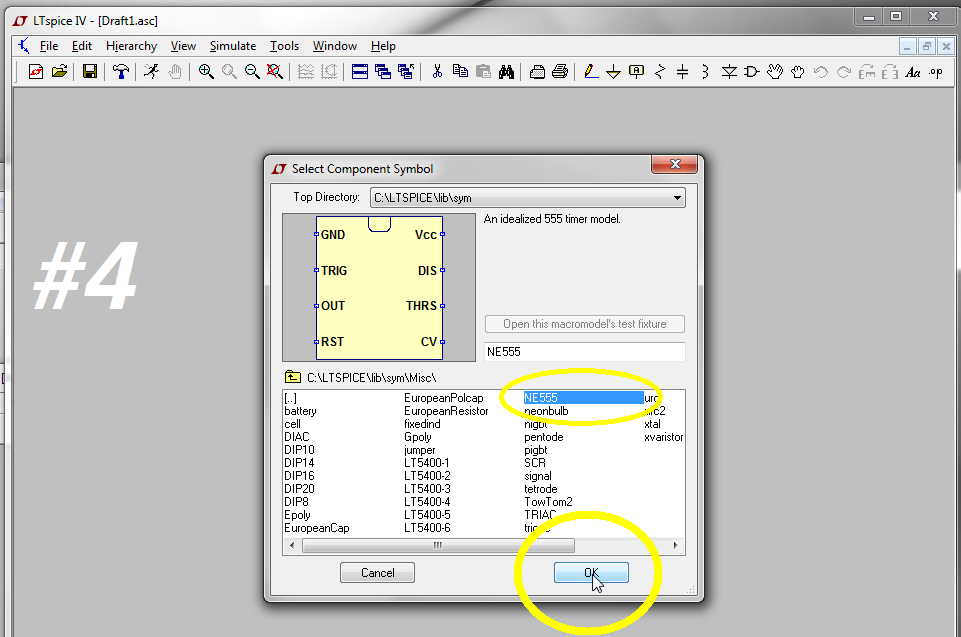Click the NE555 component name field
961x637 pixels.
584,352
